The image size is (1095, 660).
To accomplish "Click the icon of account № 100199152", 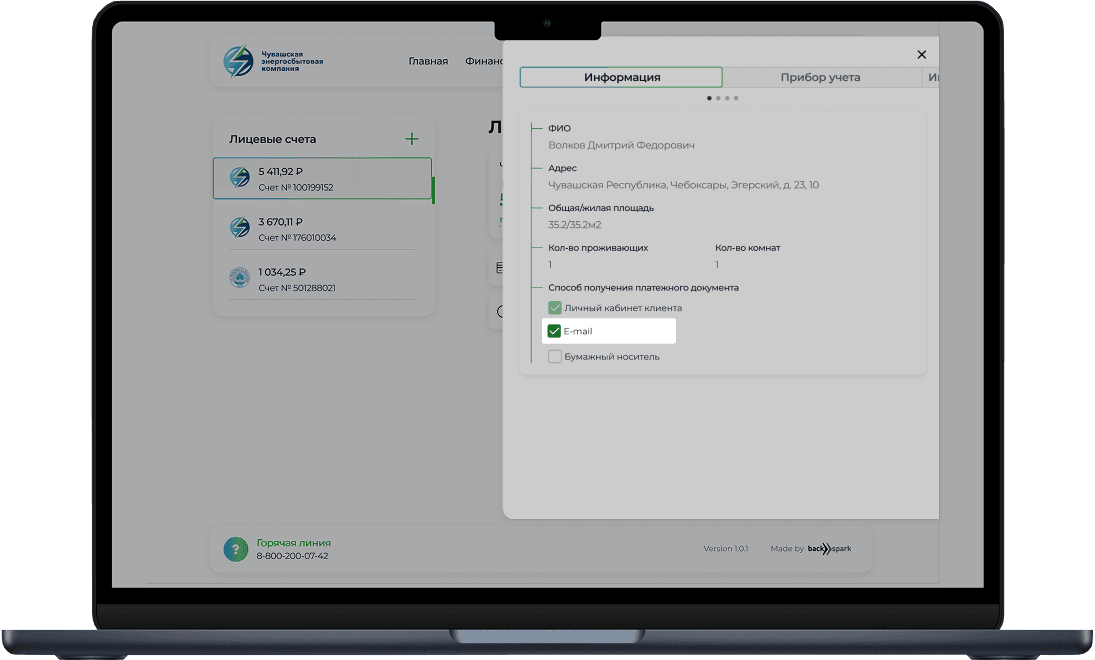I will coord(240,178).
